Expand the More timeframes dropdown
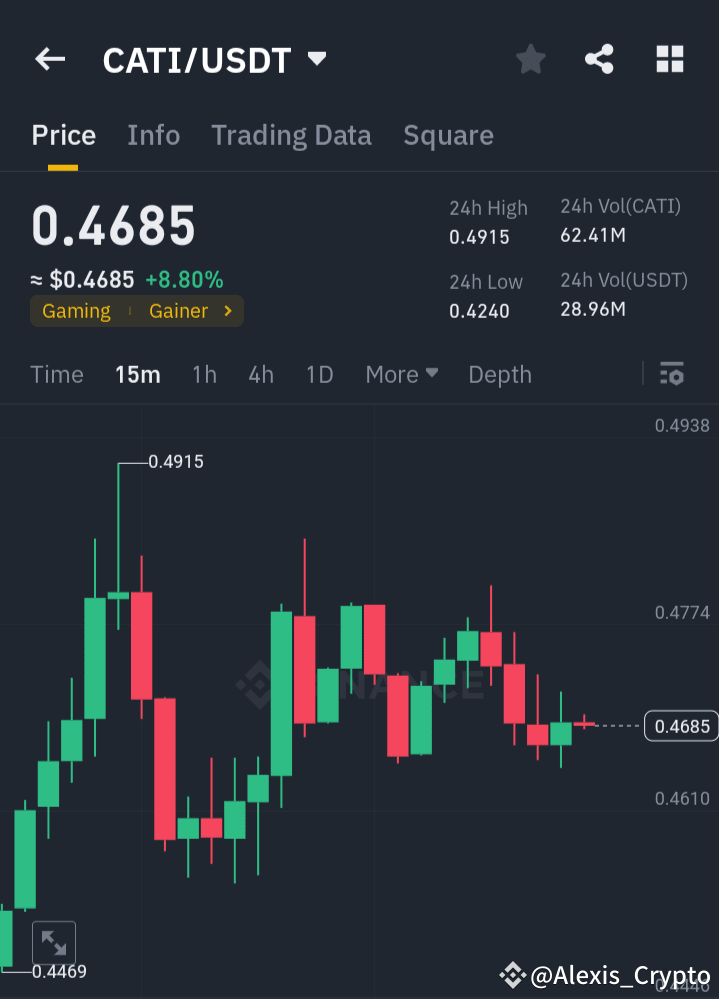This screenshot has height=999, width=719. pyautogui.click(x=401, y=374)
